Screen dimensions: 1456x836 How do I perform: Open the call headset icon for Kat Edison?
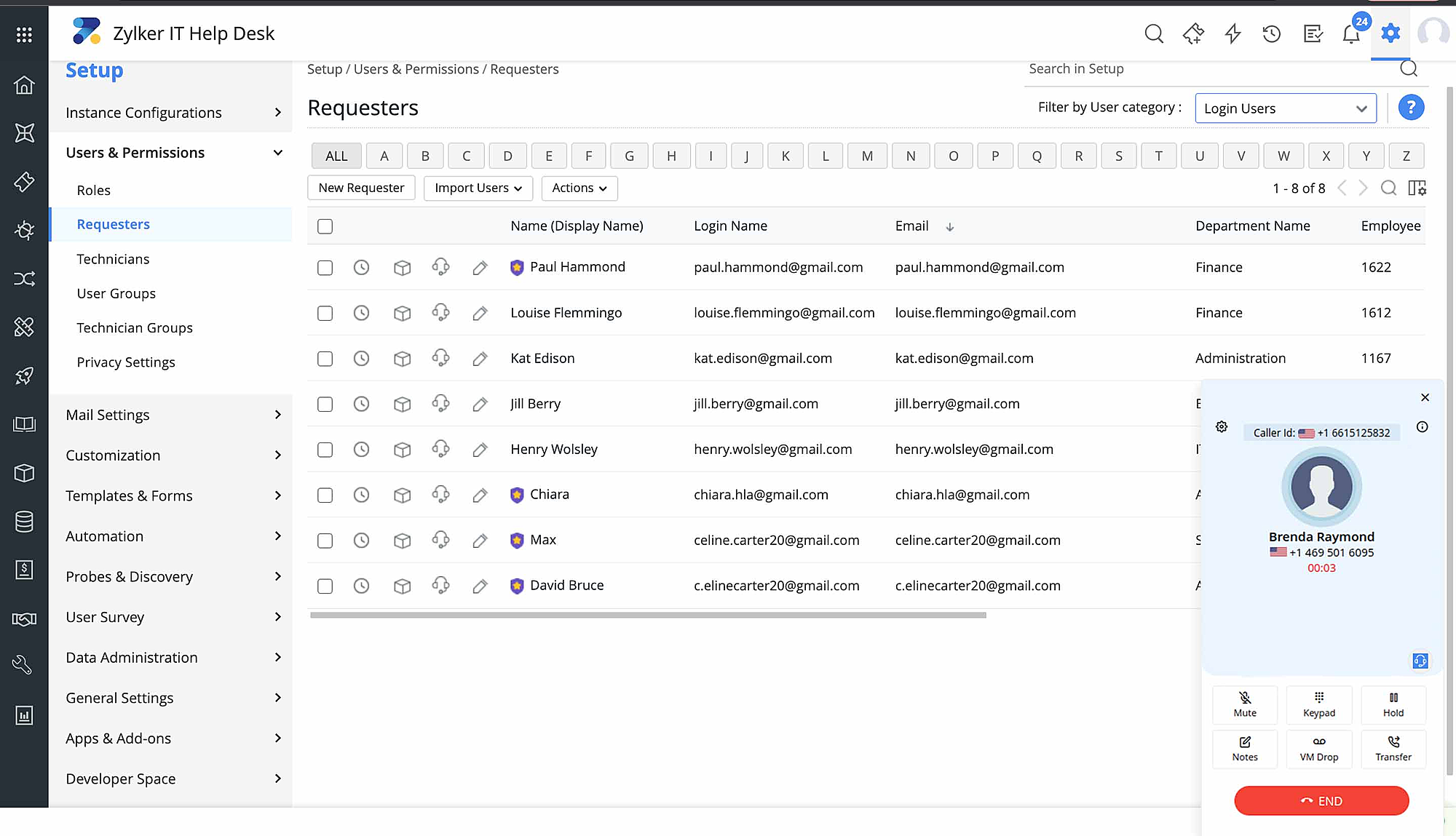[441, 358]
